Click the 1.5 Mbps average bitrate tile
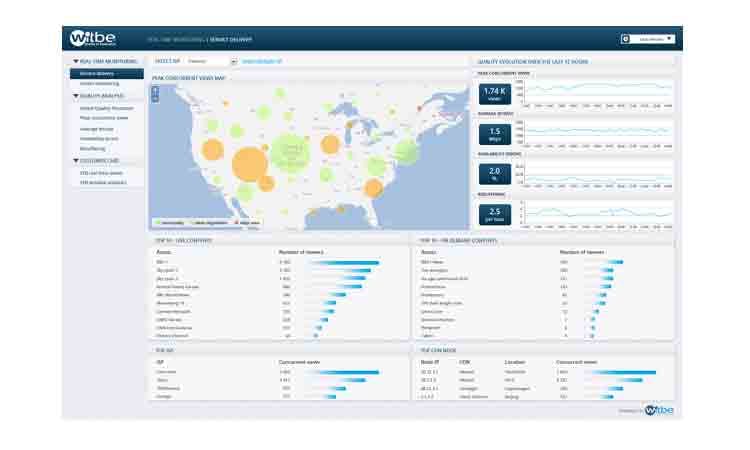 [495, 134]
